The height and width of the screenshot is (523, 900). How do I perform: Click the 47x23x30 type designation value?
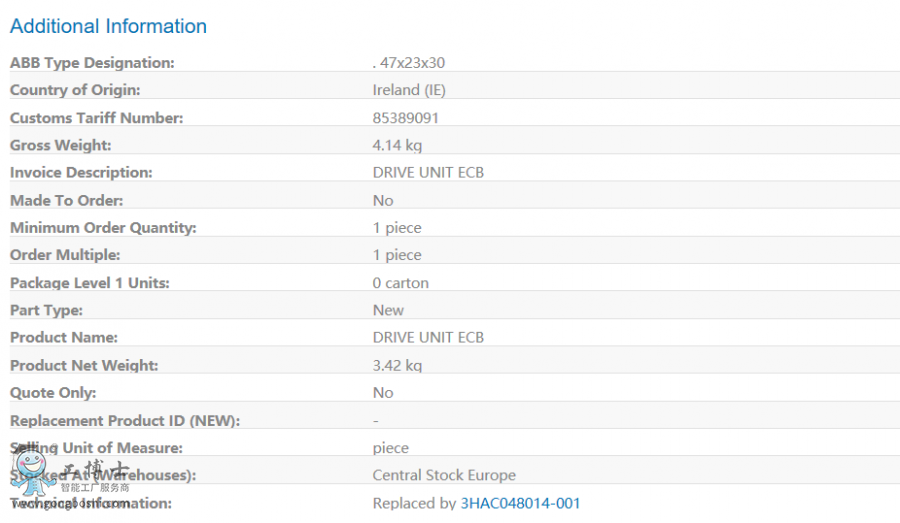tap(411, 63)
